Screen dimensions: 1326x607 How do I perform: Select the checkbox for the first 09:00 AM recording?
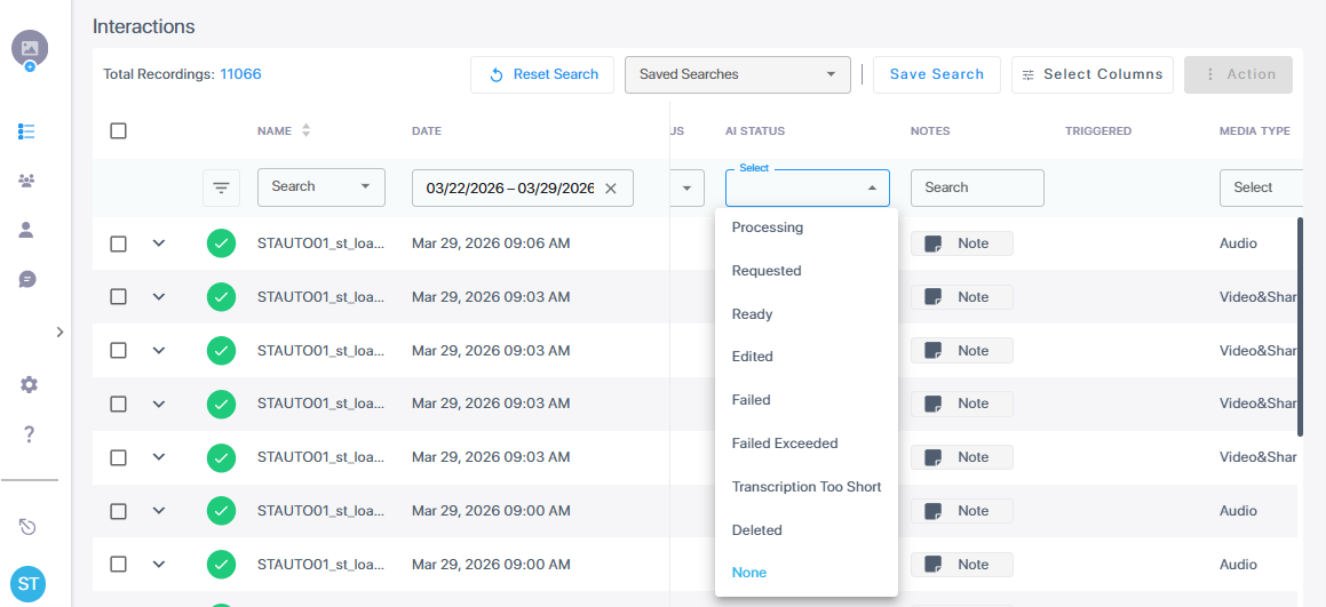click(x=118, y=511)
